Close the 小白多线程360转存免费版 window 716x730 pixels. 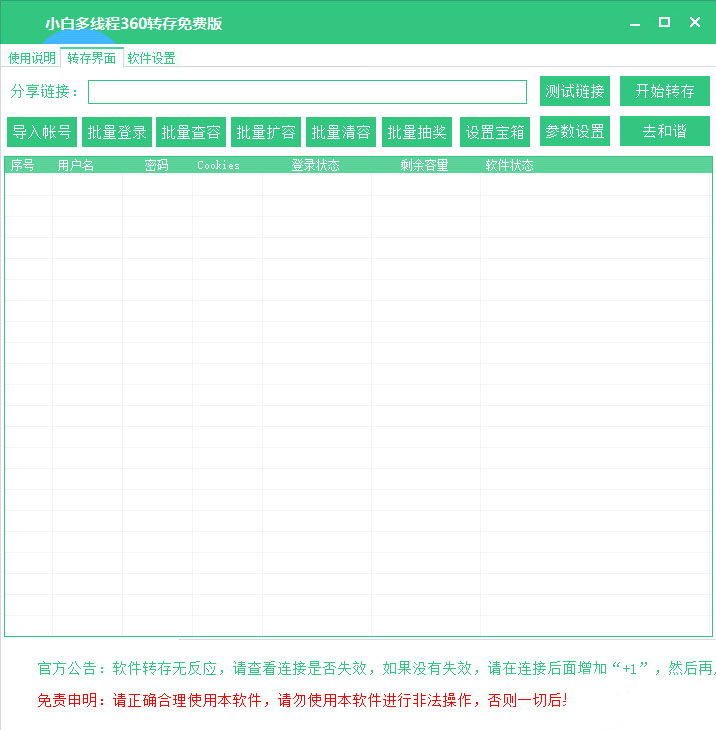pos(695,22)
